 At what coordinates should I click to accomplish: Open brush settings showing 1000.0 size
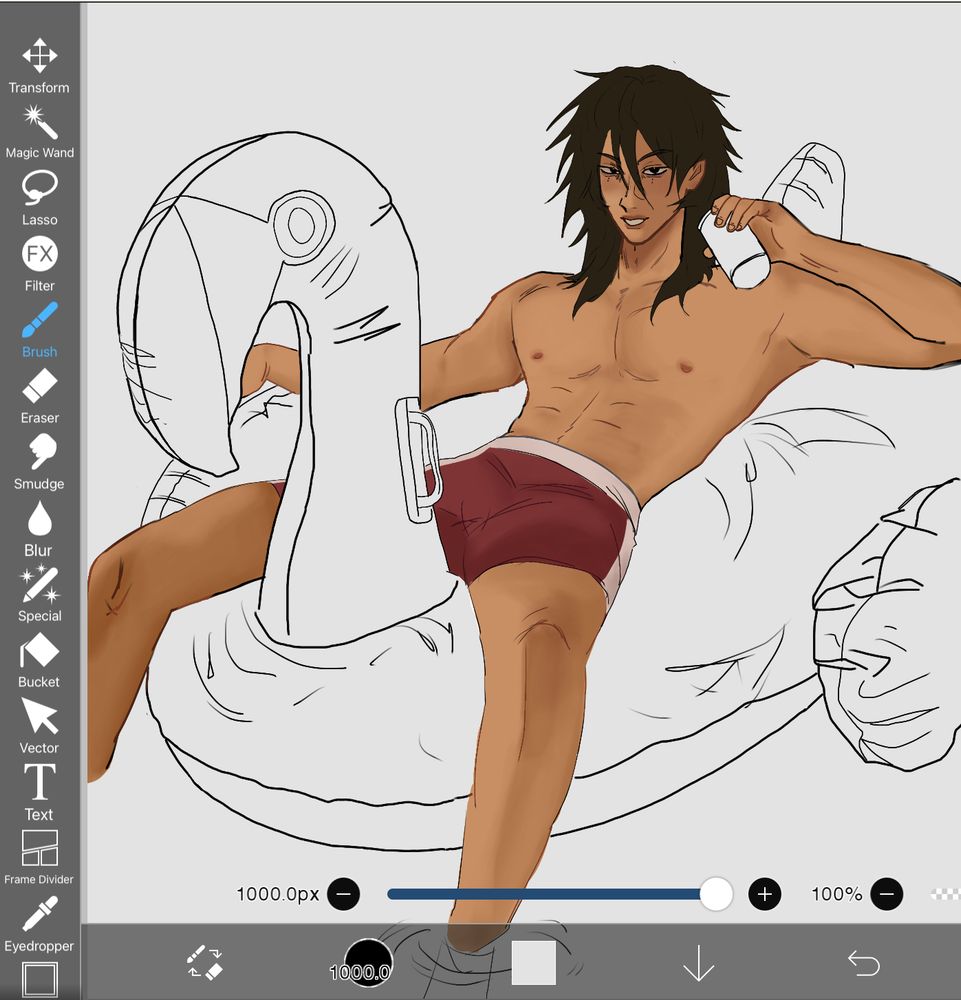(x=368, y=963)
